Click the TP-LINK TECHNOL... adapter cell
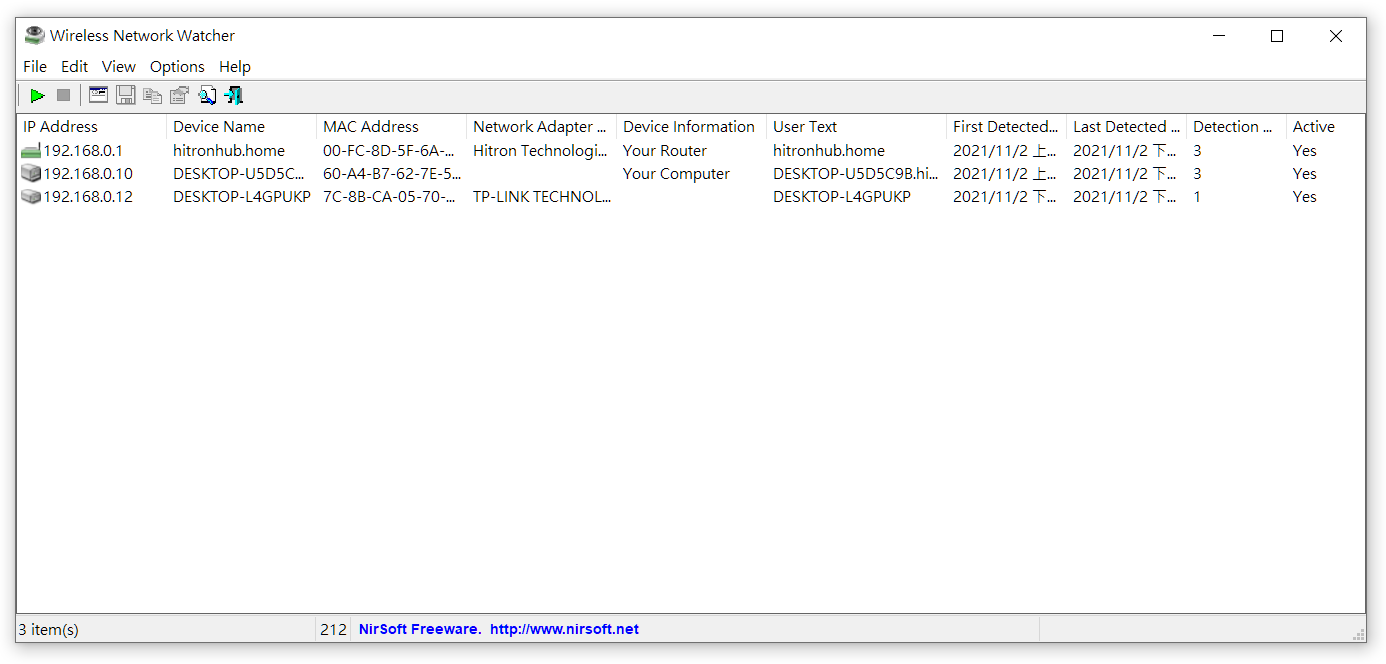The image size is (1386, 664). point(542,197)
